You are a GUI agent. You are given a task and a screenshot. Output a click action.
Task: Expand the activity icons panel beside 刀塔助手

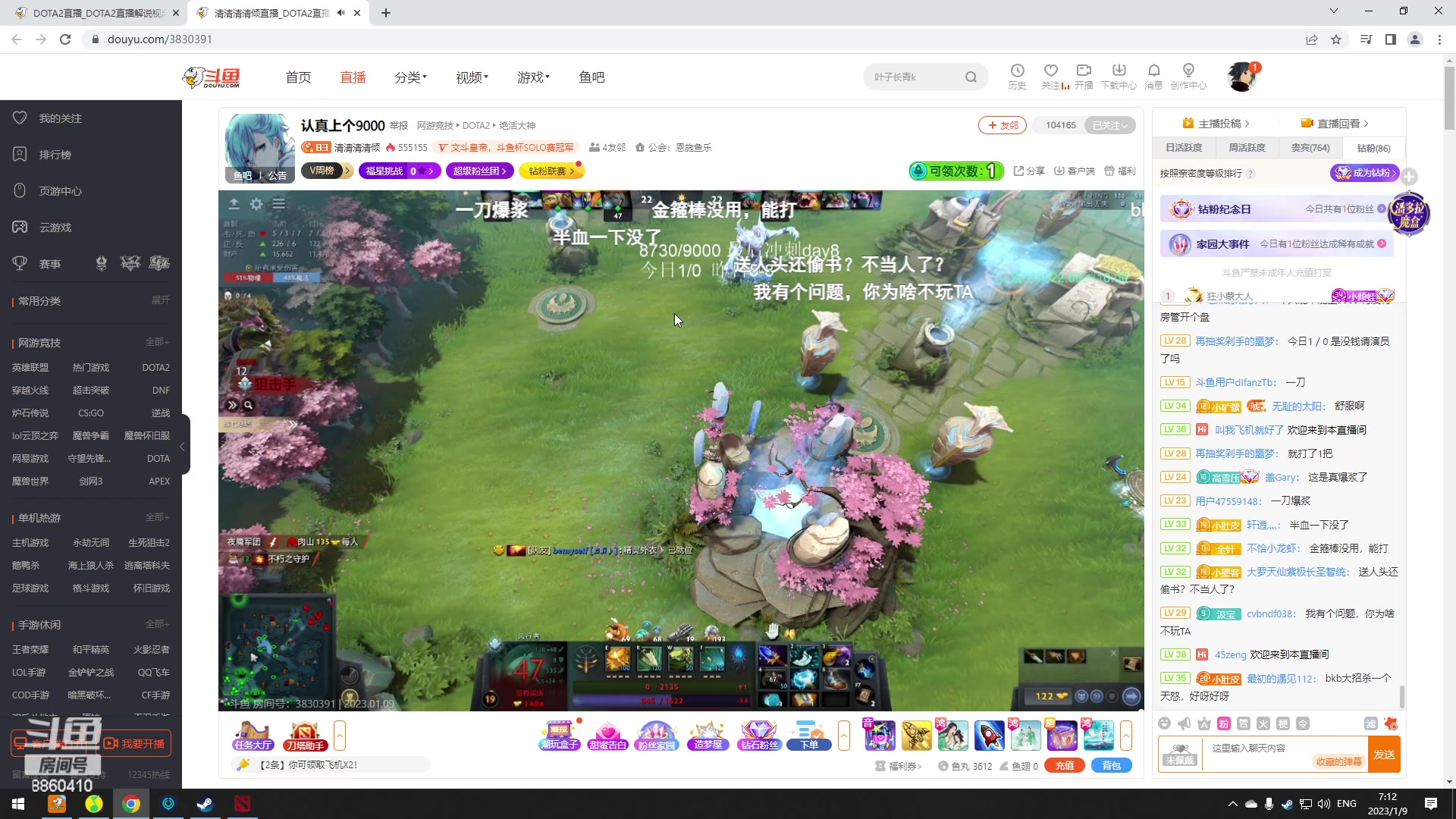tap(340, 736)
